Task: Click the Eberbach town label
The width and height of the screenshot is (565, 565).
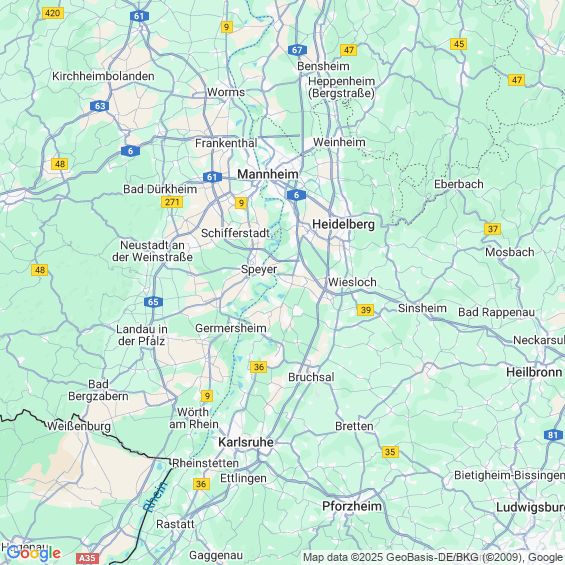Action: (459, 184)
